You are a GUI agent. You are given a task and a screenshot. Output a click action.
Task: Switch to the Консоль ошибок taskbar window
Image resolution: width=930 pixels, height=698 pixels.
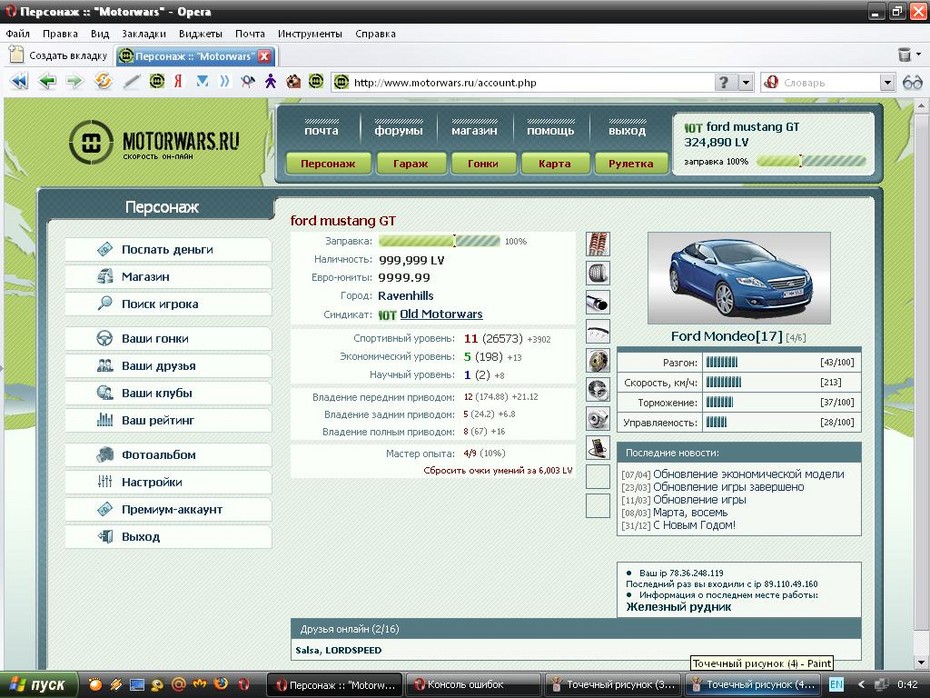pos(472,684)
